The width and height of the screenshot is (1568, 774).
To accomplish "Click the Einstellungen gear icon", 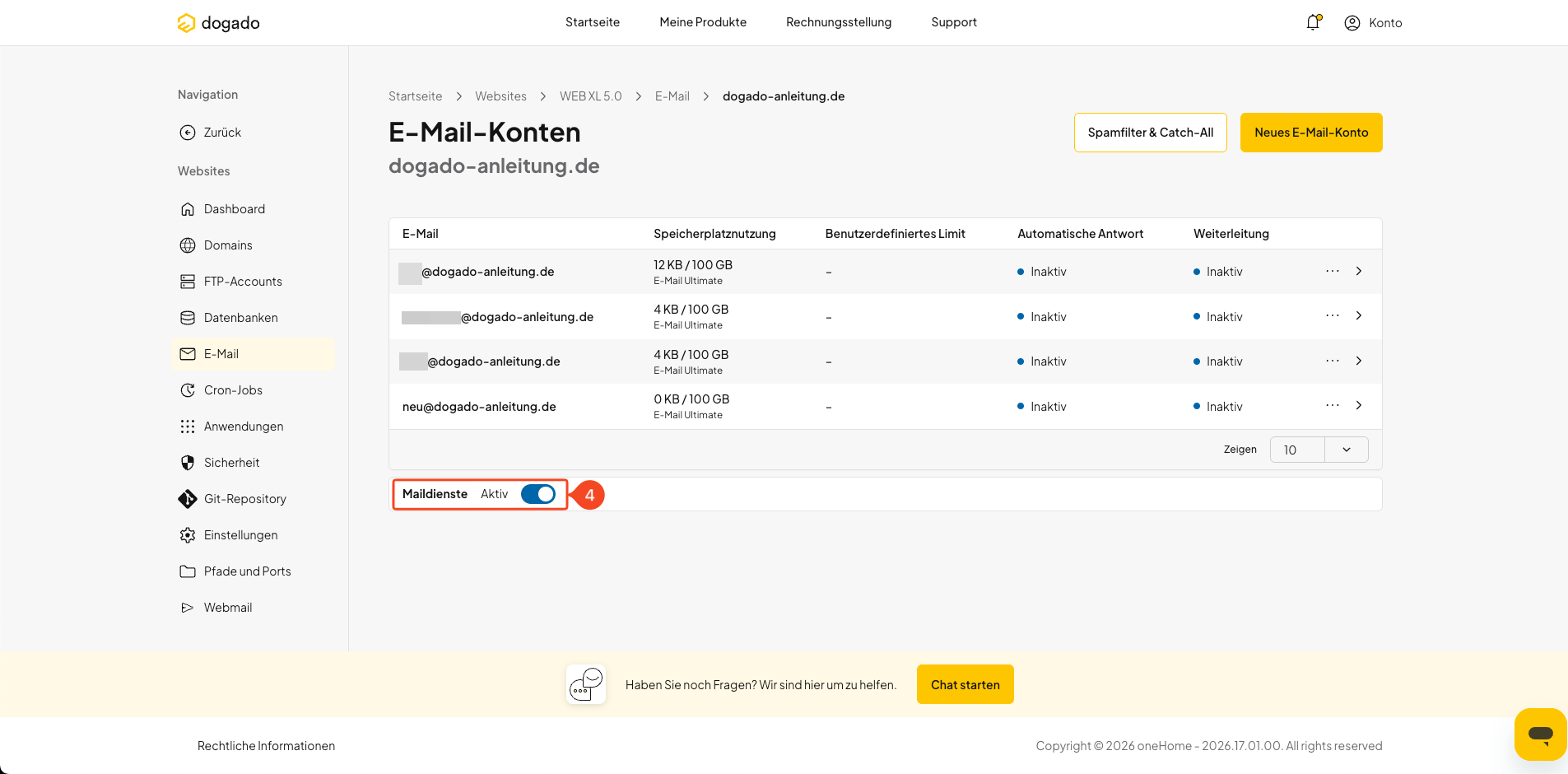I will [x=188, y=535].
